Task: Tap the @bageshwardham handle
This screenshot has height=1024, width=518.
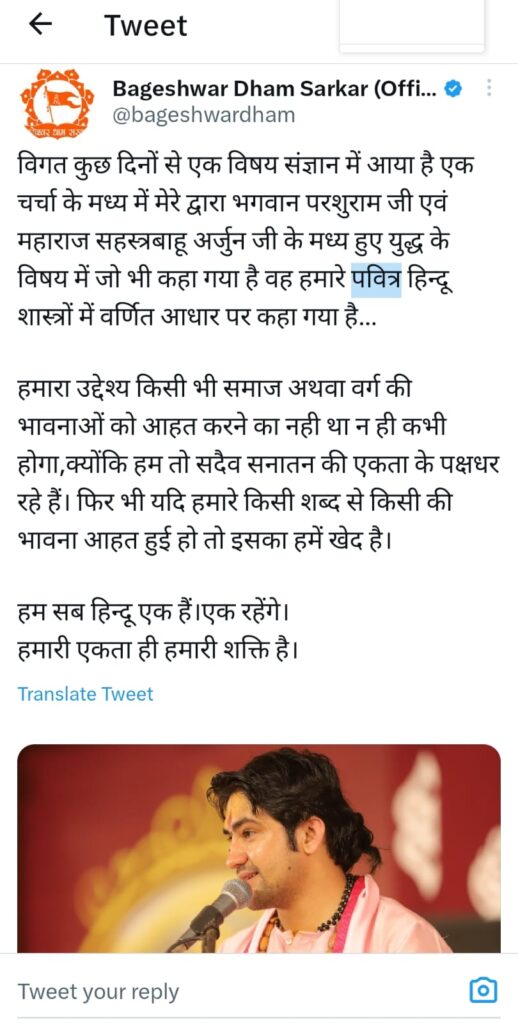Action: coord(204,116)
